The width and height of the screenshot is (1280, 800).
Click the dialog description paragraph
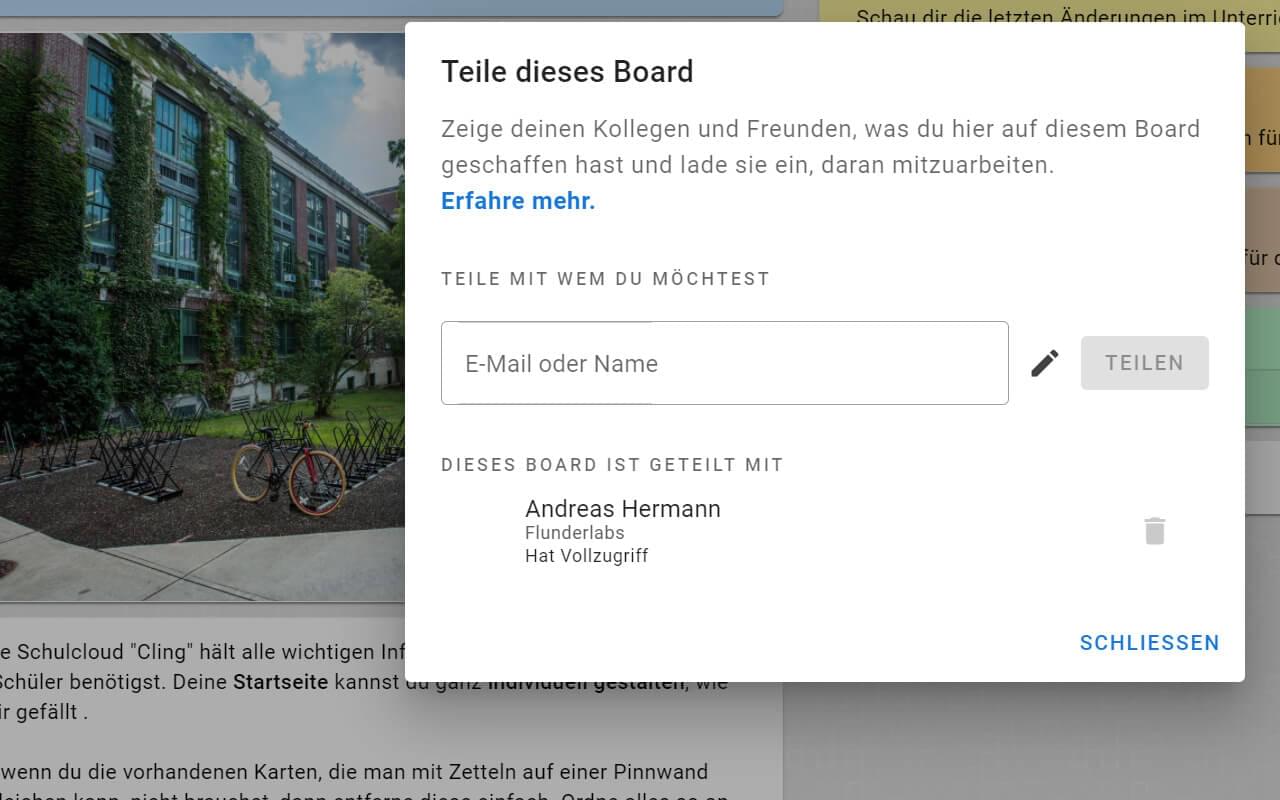tap(820, 147)
